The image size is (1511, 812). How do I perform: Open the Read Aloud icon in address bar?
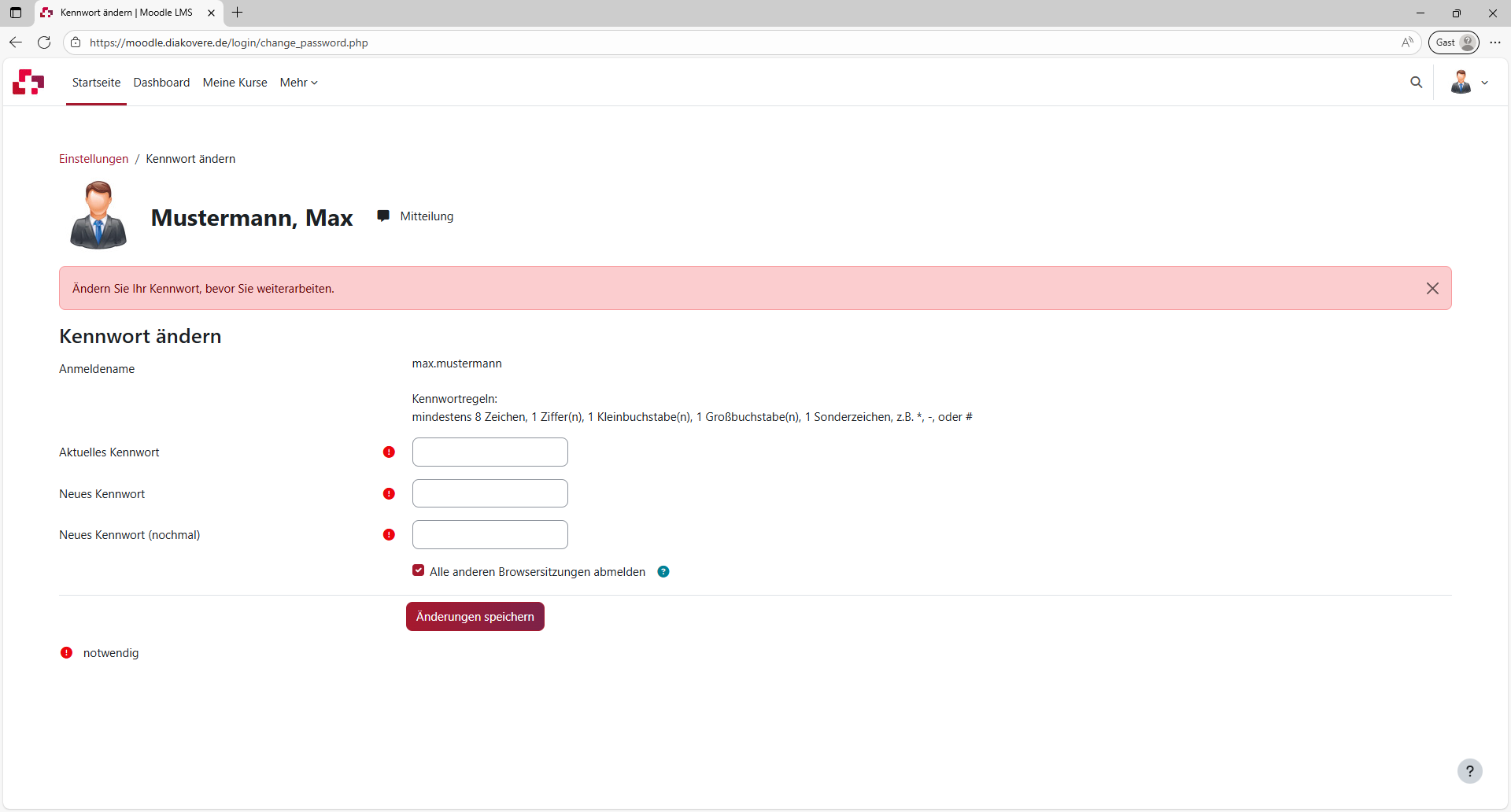click(x=1407, y=42)
